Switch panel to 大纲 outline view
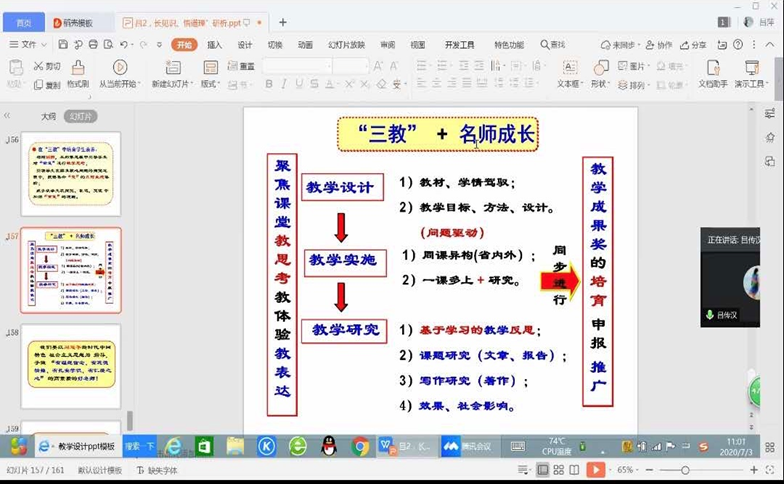Image resolution: width=784 pixels, height=484 pixels. pos(48,116)
